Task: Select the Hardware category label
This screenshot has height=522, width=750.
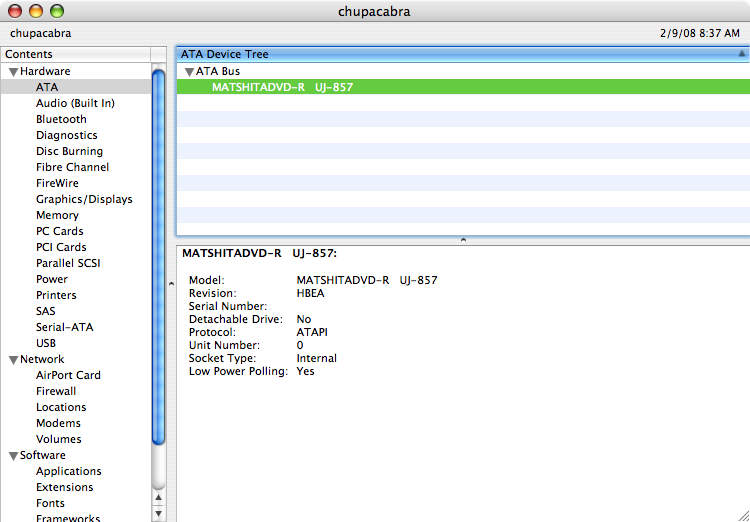Action: pos(45,71)
